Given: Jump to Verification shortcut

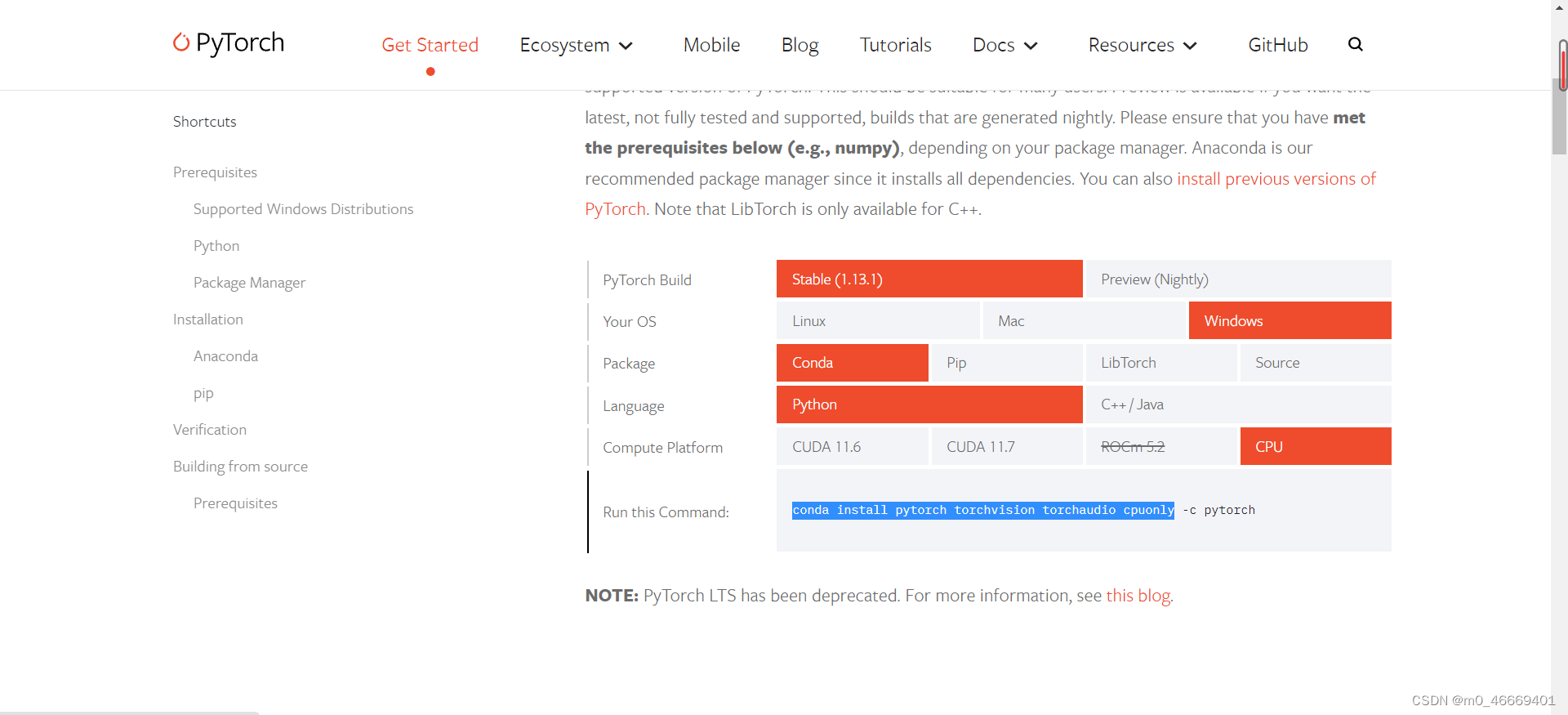Looking at the screenshot, I should tap(209, 430).
